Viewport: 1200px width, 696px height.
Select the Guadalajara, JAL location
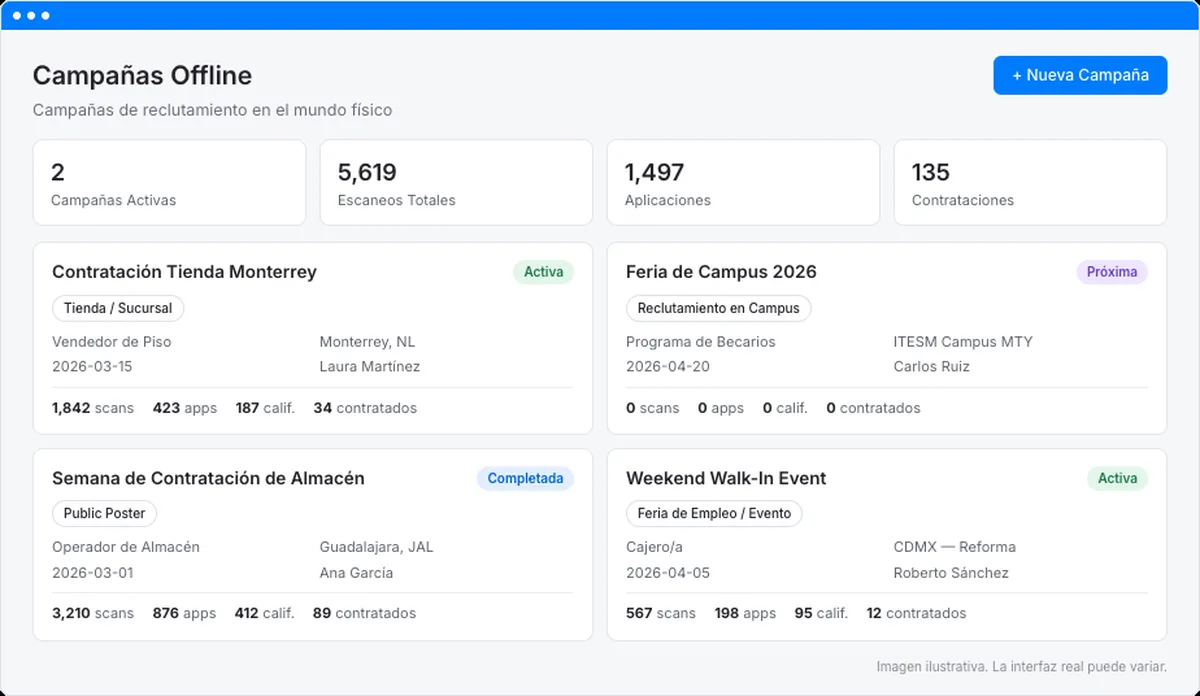pyautogui.click(x=377, y=548)
